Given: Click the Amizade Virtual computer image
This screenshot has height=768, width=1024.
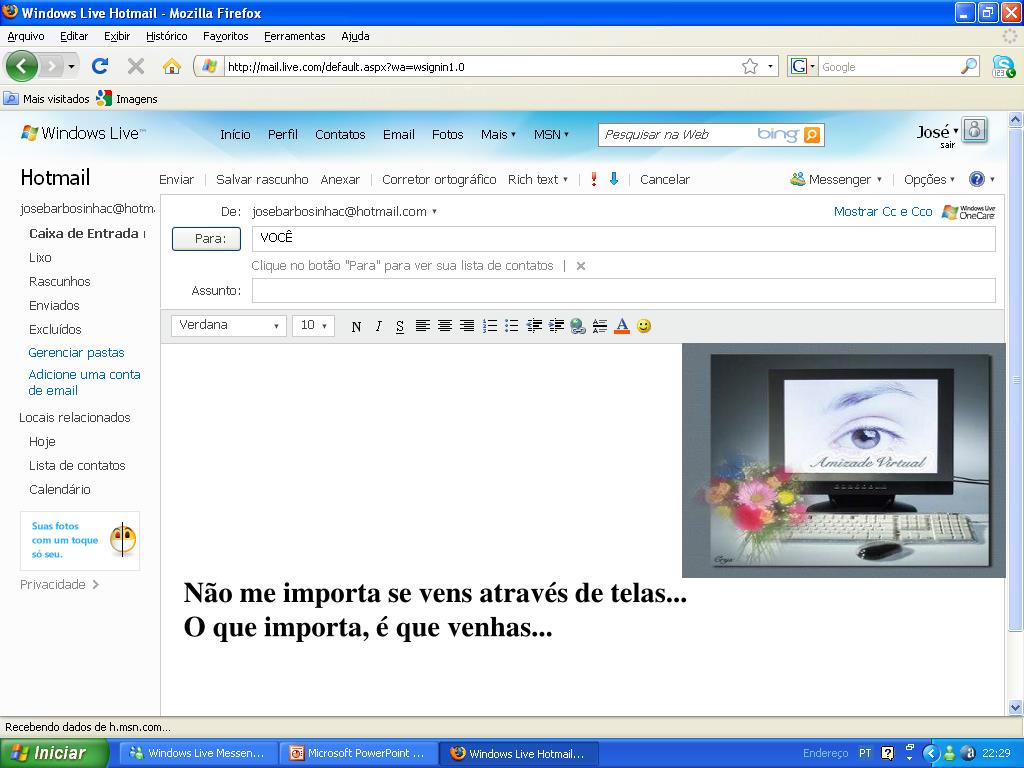Looking at the screenshot, I should pos(844,460).
